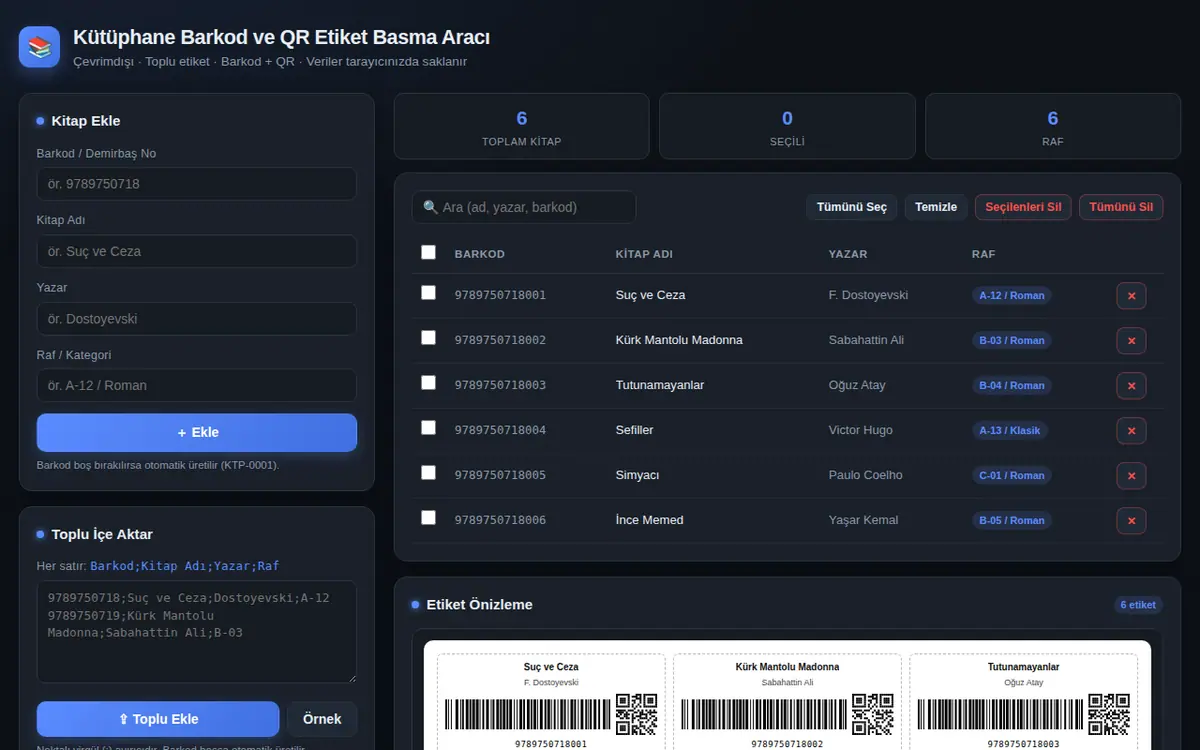Tick the İnce Memed row checkbox
1200x750 pixels.
[428, 518]
